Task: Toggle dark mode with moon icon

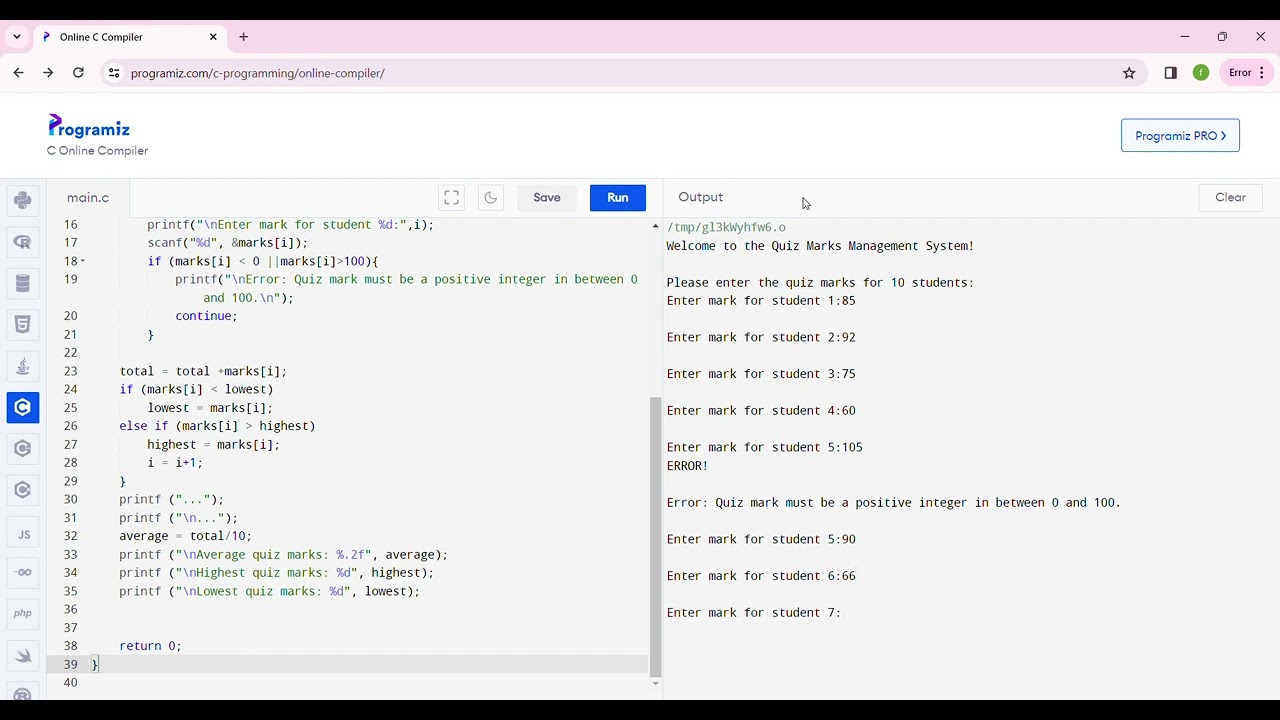Action: coord(490,198)
